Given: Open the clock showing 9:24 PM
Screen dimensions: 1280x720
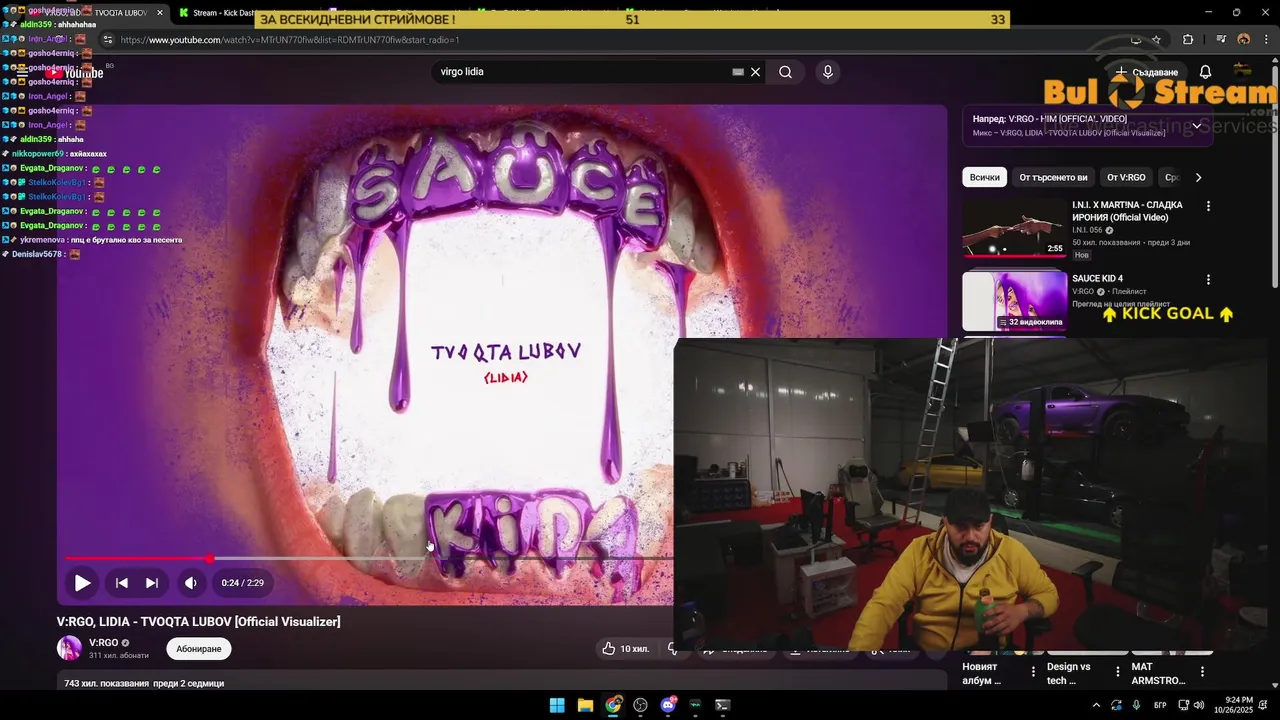Looking at the screenshot, I should point(1232,705).
